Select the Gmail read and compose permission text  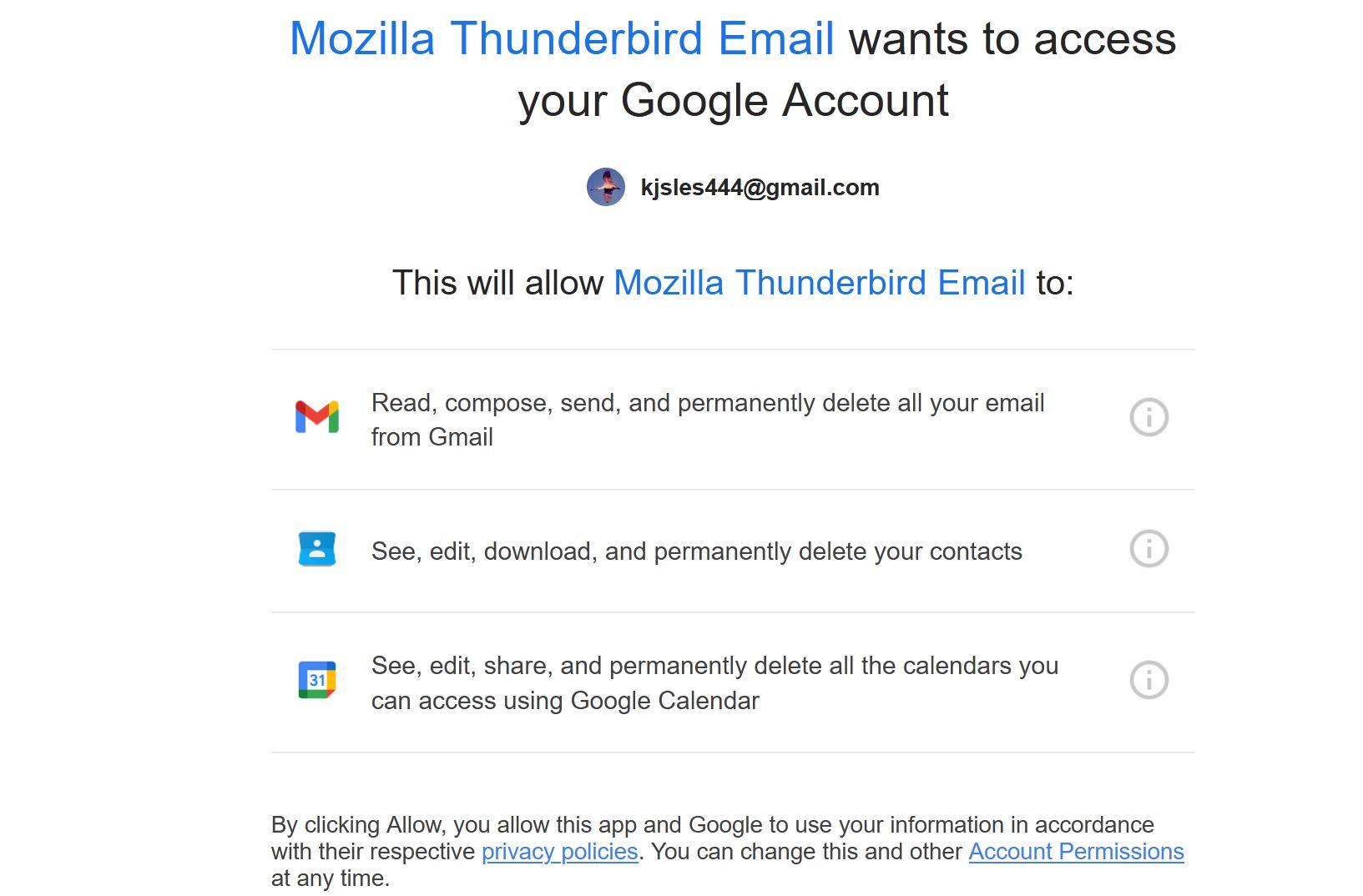click(x=707, y=419)
